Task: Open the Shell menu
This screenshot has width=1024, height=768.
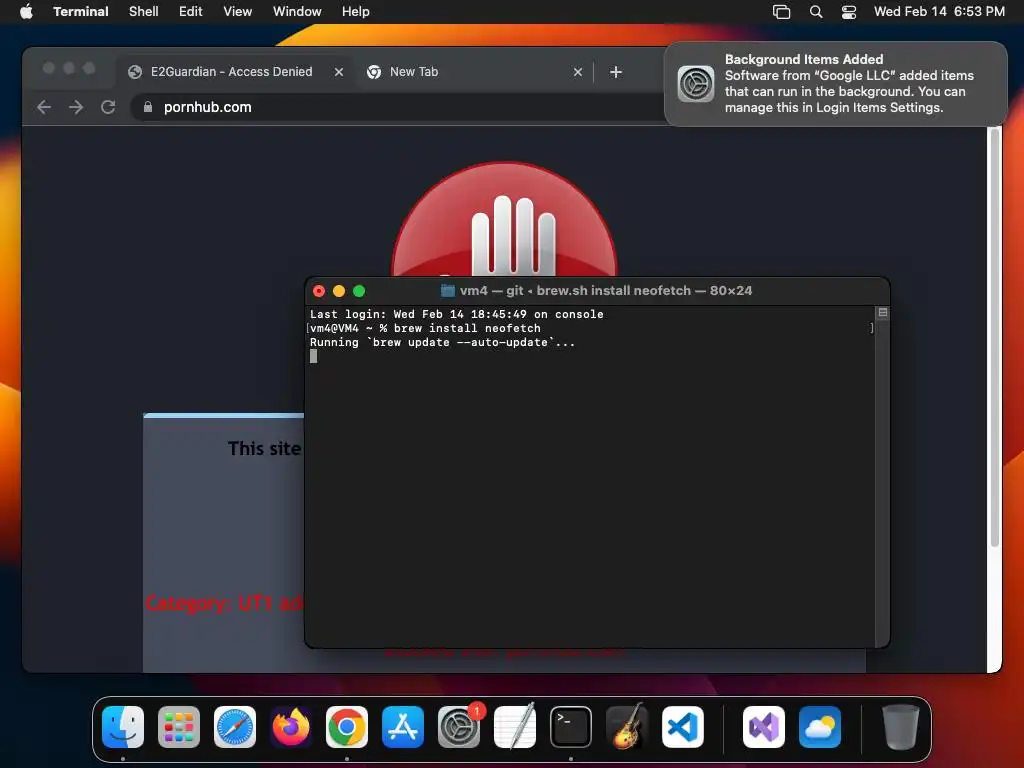Action: coord(143,12)
